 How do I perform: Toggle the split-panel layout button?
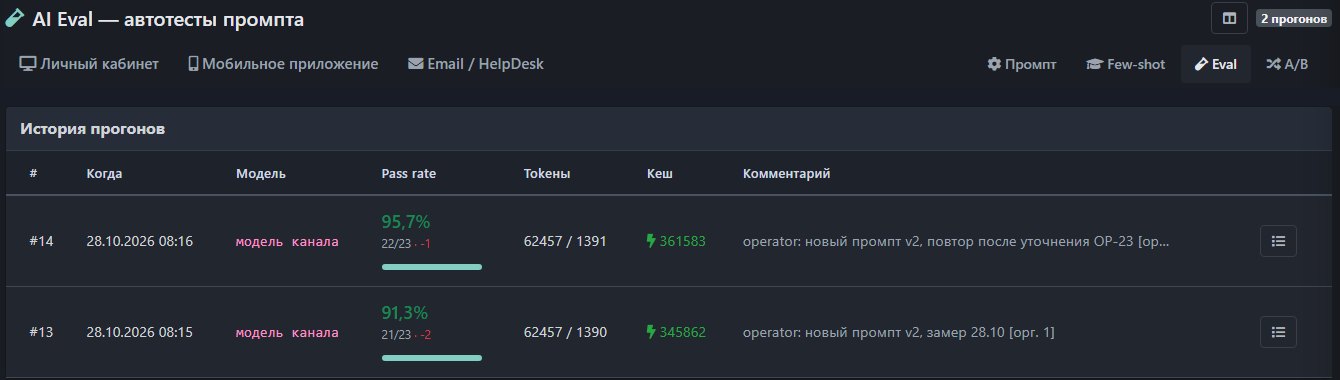tap(1229, 19)
